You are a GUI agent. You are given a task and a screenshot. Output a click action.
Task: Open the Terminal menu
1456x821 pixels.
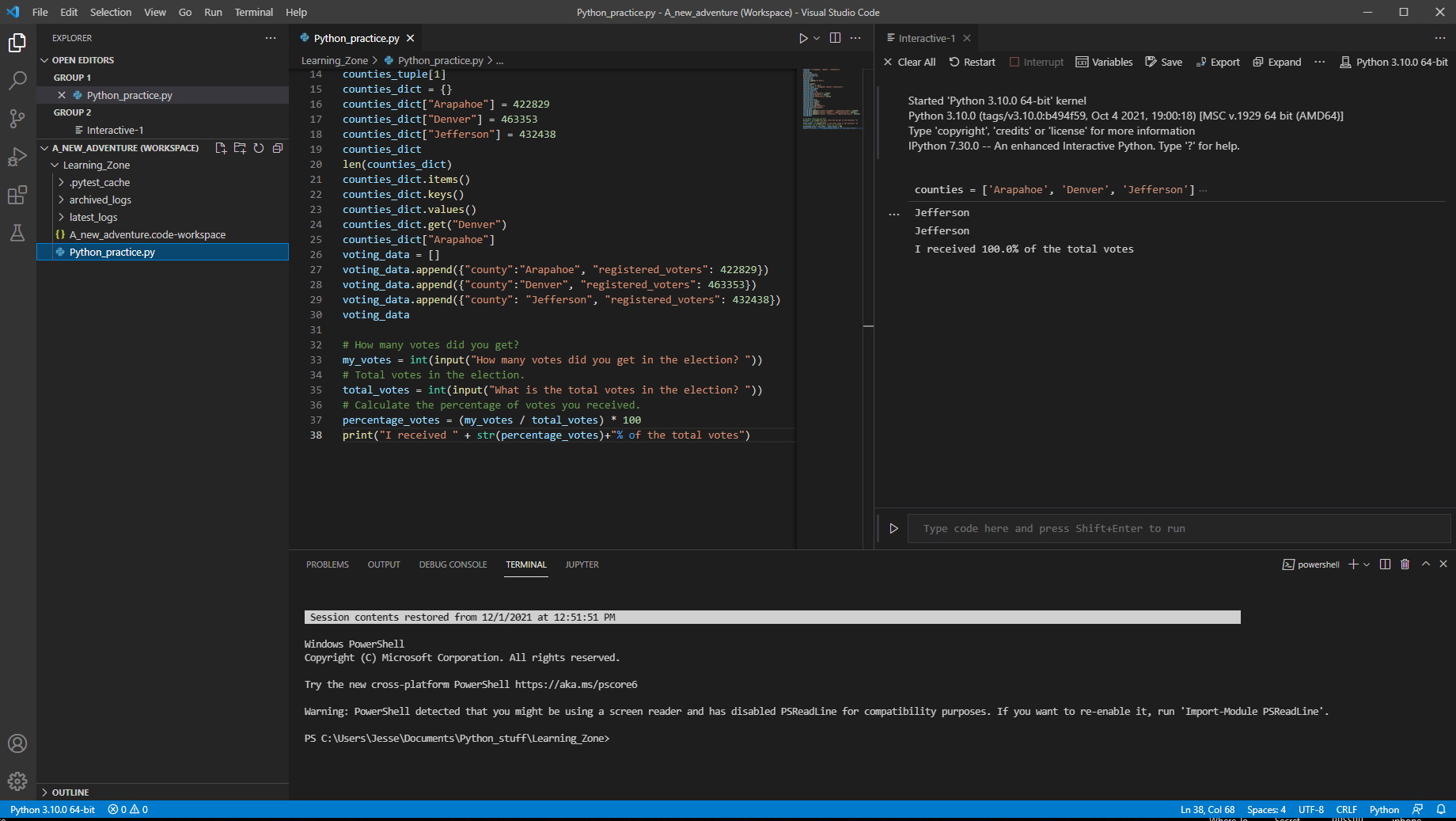coord(253,12)
